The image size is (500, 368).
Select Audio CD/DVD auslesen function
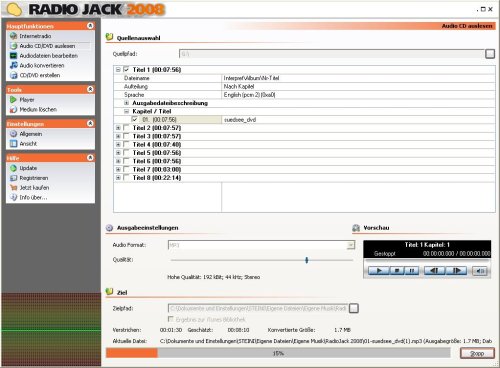47,46
